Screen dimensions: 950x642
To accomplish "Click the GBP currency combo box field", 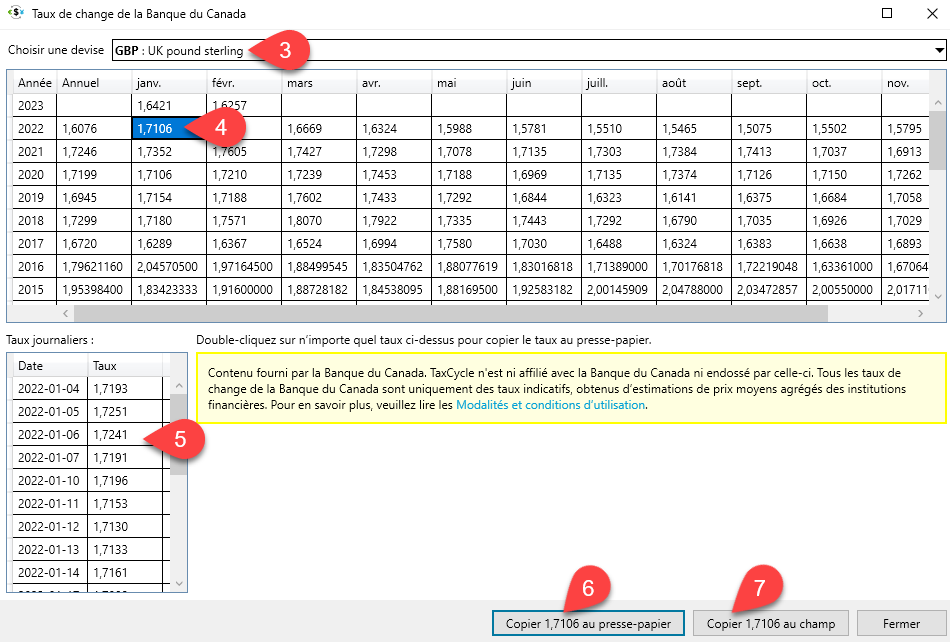I will tap(529, 50).
